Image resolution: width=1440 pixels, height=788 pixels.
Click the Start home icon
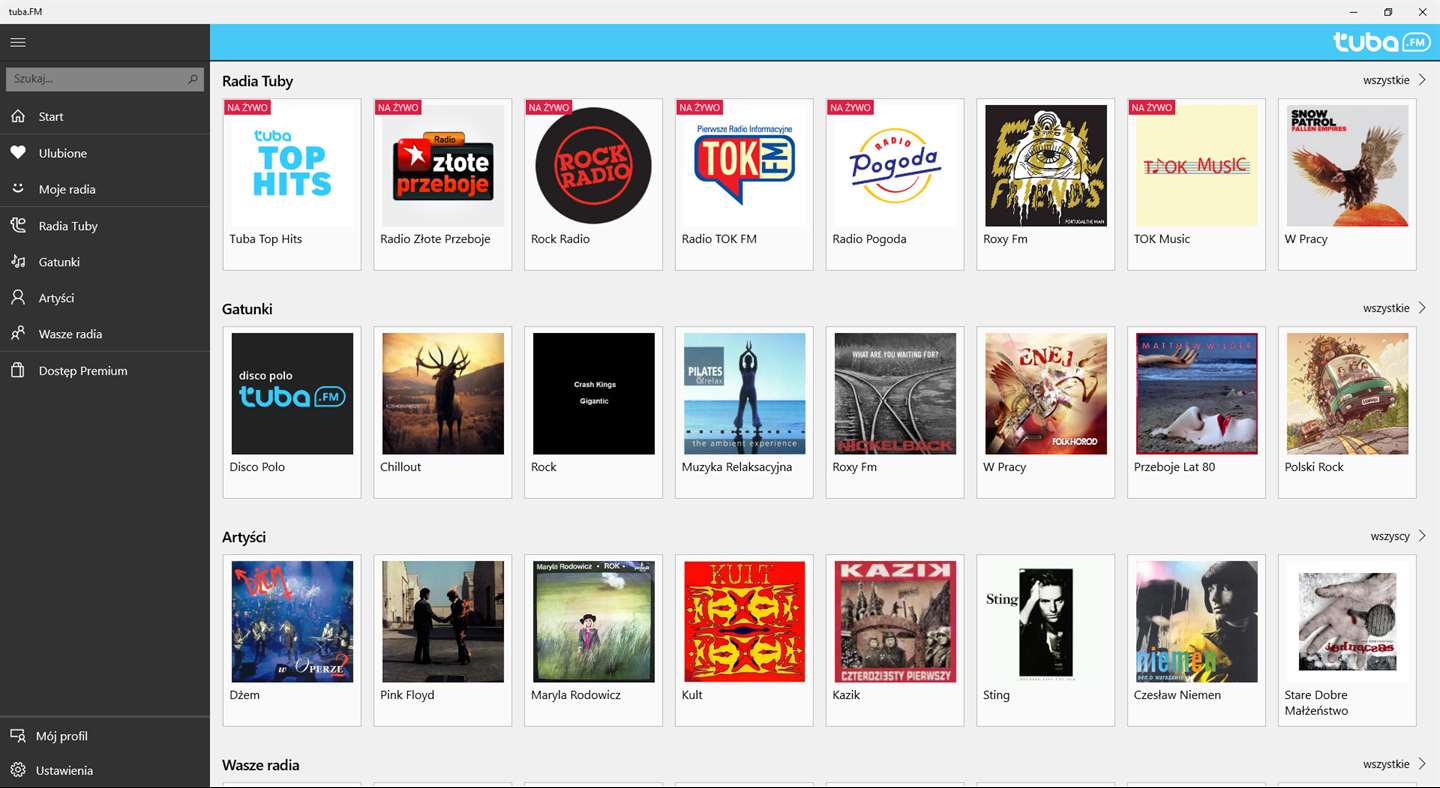[x=18, y=116]
